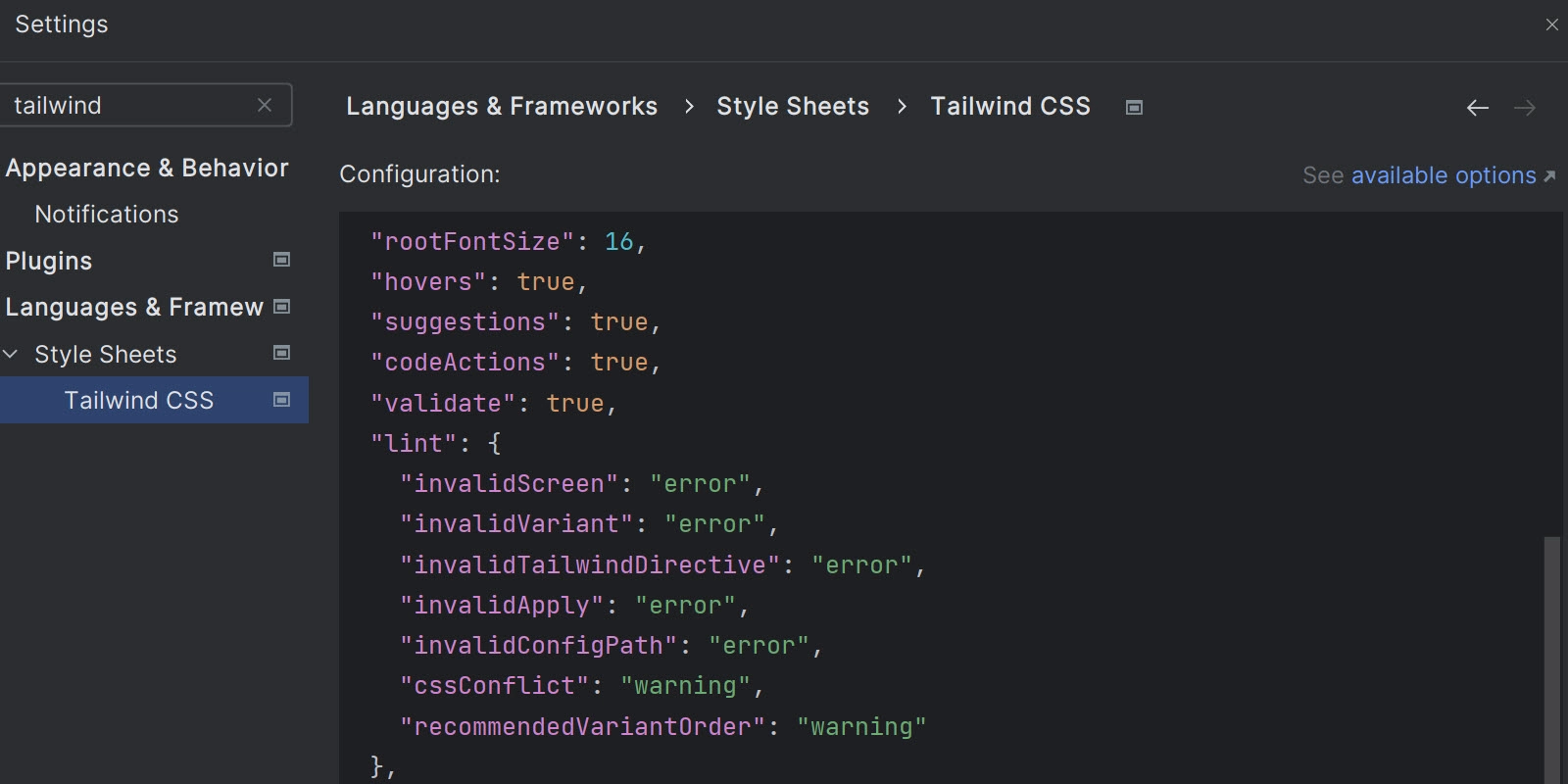Click "cssConflict" warning value
1568x784 pixels.
pyautogui.click(x=685, y=686)
